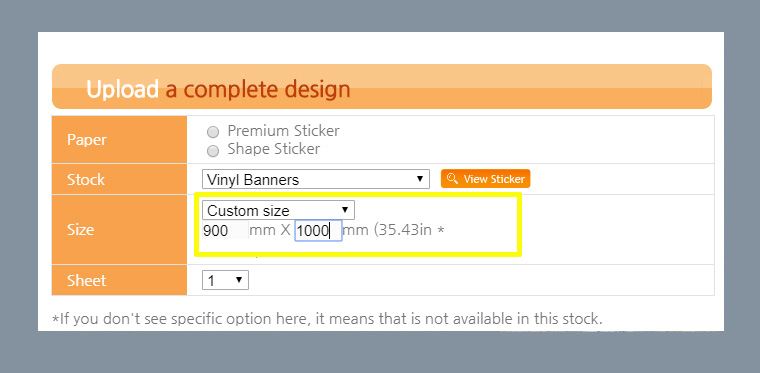
Task: Focus the height field containing 1000
Action: pyautogui.click(x=318, y=231)
